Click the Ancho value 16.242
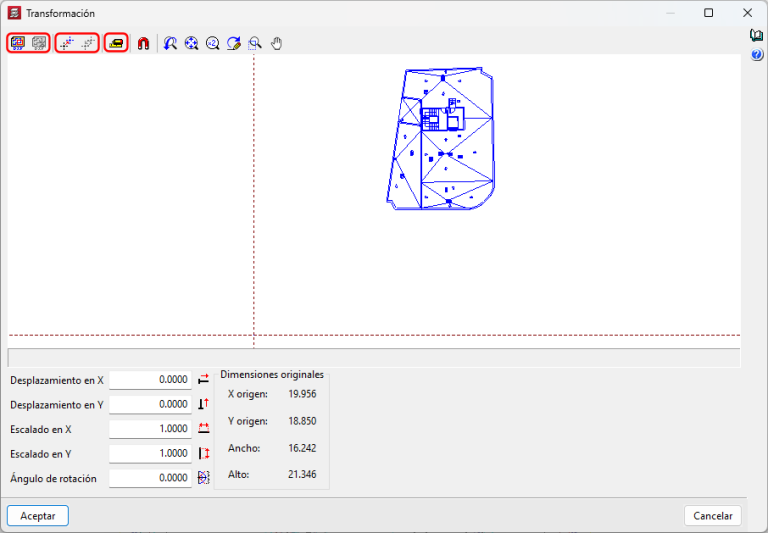768x533 pixels. point(302,448)
